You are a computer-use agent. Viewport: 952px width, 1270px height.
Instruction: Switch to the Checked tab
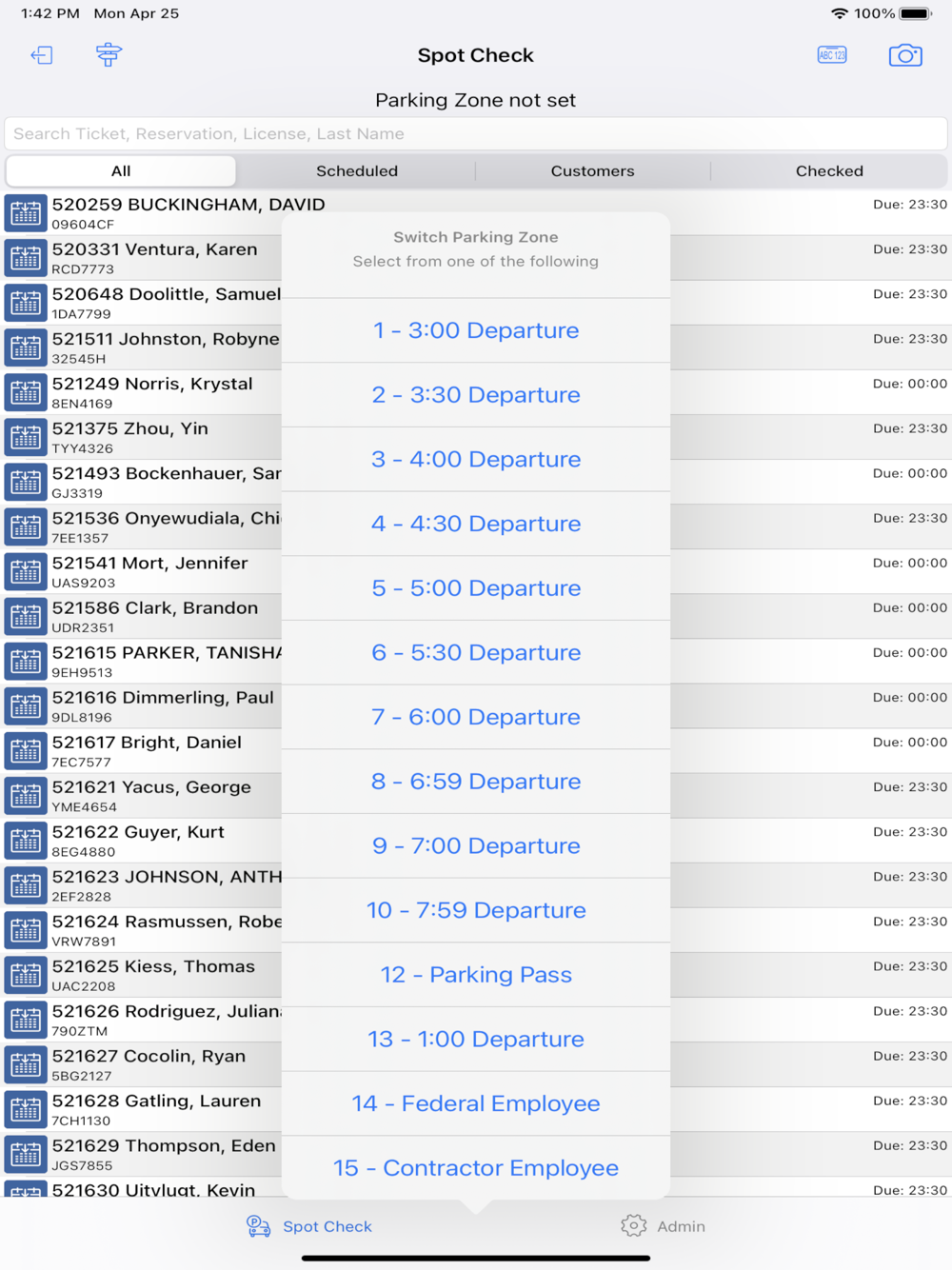(829, 171)
